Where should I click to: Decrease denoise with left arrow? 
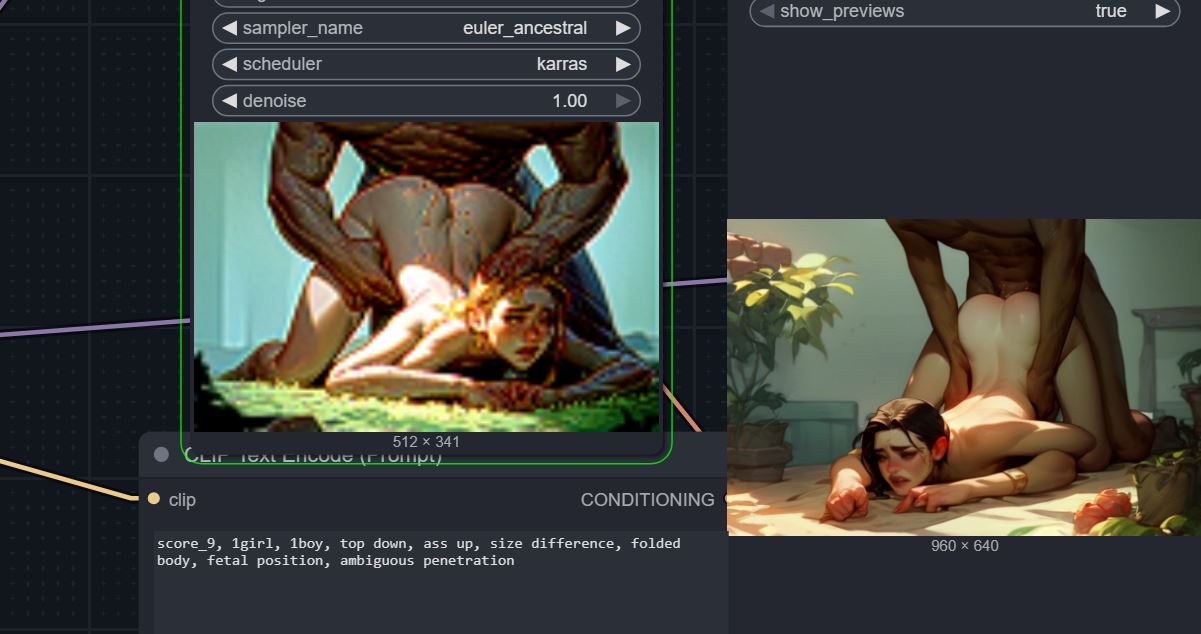229,101
